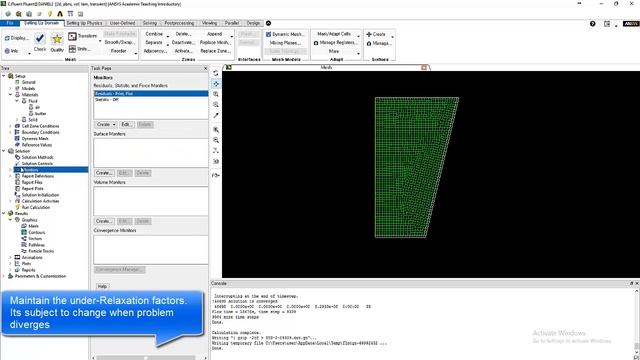This screenshot has height=360, width=640.
Task: Switch to the Postprocessing tab
Action: pos(179,23)
